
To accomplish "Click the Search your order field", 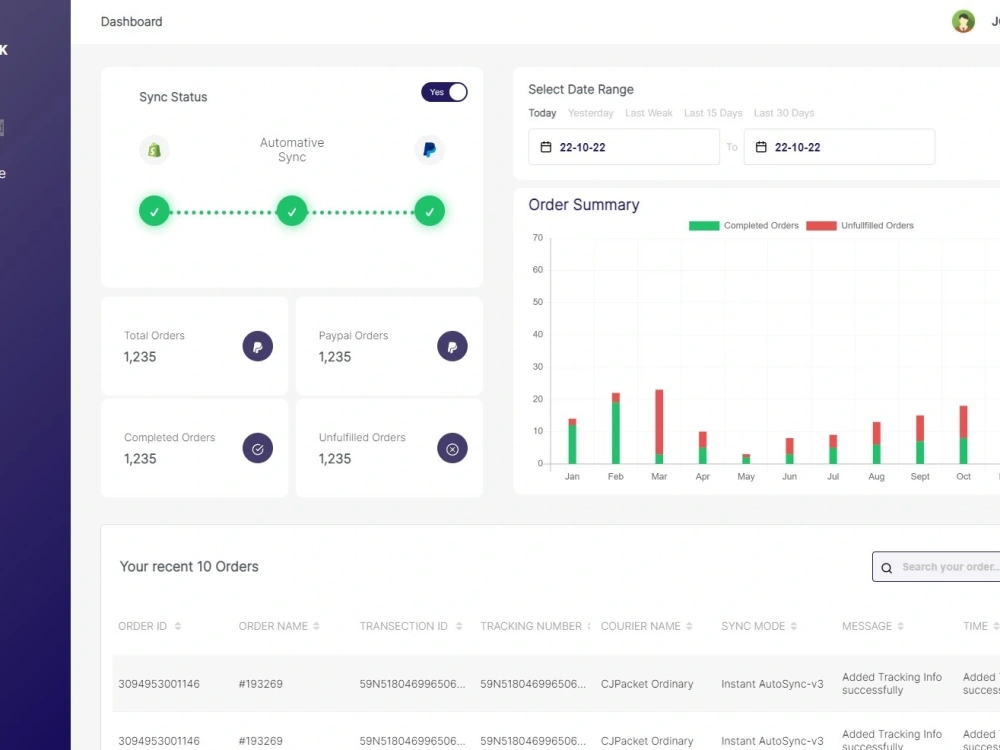I will click(x=936, y=567).
